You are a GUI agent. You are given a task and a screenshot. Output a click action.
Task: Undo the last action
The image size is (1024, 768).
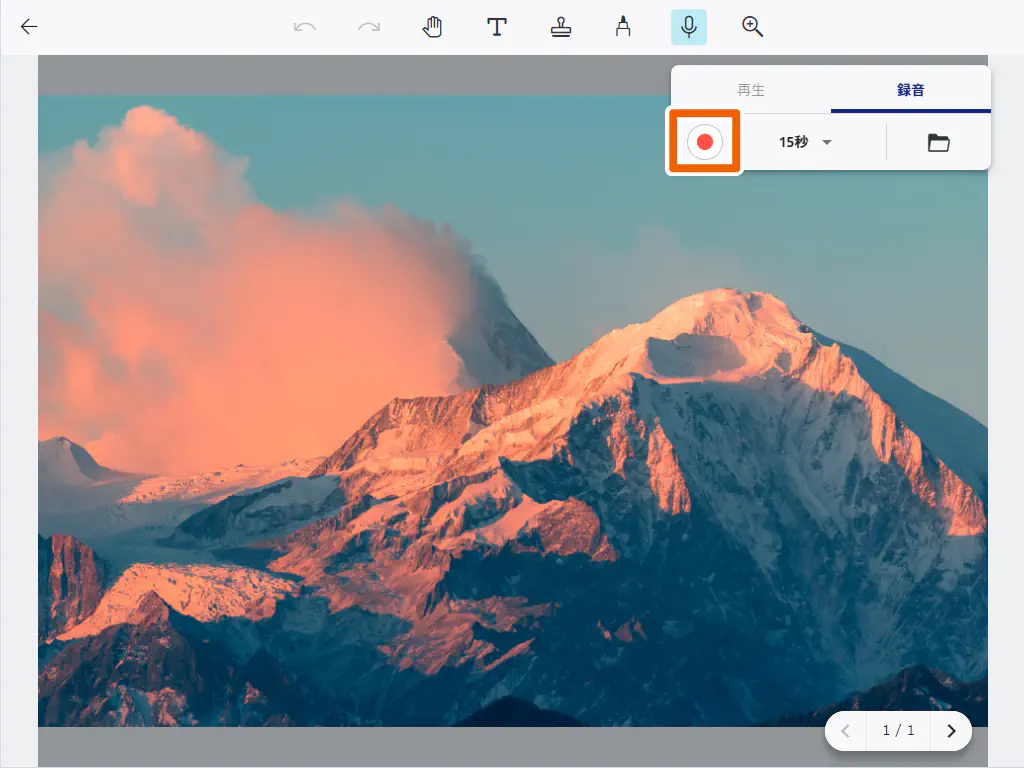coord(305,27)
